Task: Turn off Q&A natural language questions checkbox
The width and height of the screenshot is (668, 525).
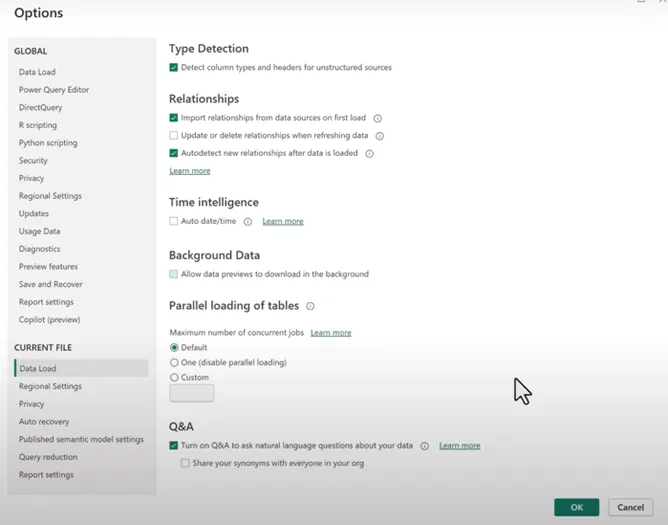Action: (x=173, y=445)
